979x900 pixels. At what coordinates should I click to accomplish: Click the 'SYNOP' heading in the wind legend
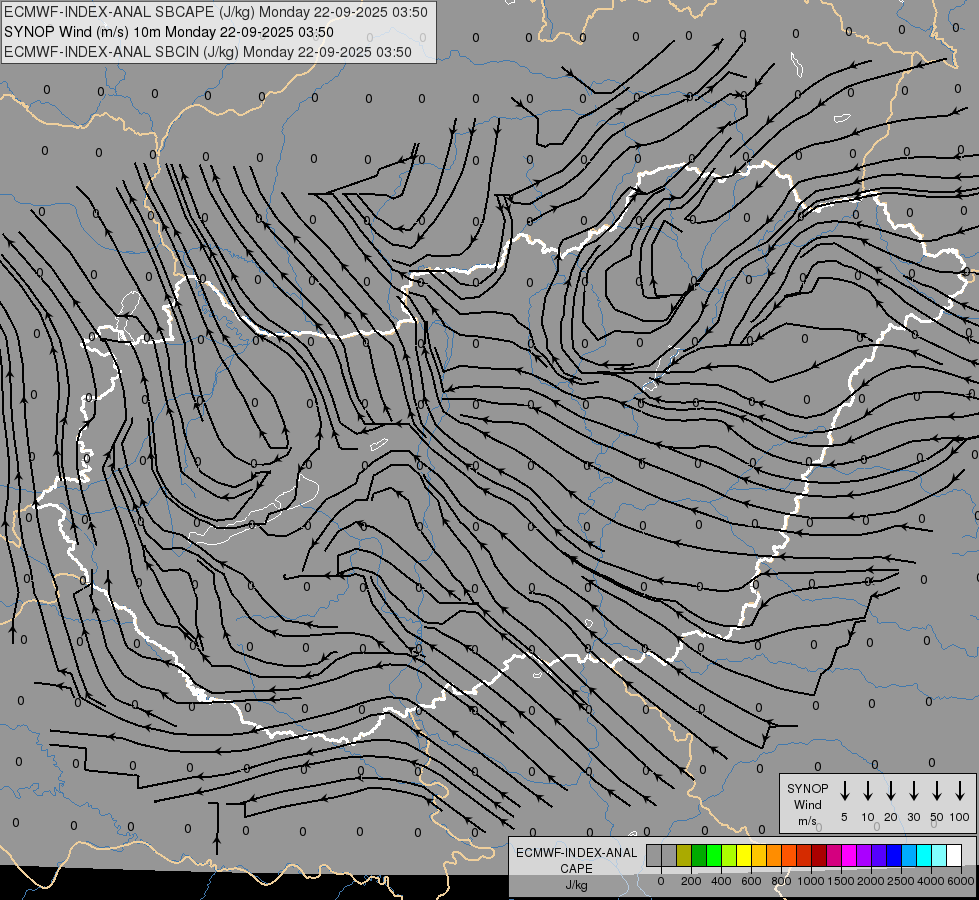(x=807, y=788)
